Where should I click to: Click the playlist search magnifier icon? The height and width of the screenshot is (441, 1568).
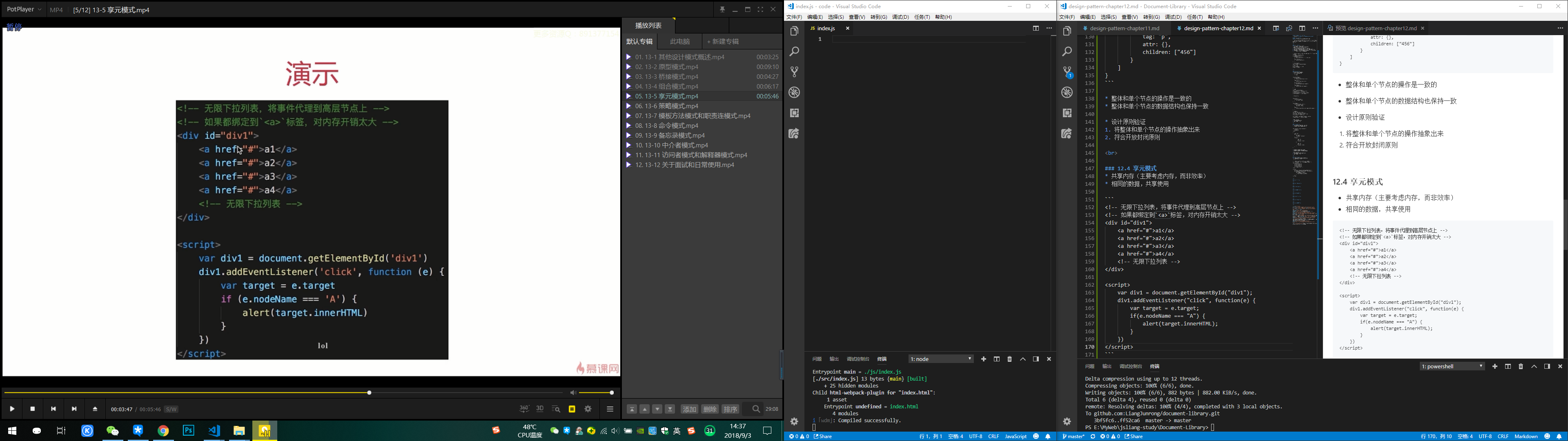tap(756, 409)
